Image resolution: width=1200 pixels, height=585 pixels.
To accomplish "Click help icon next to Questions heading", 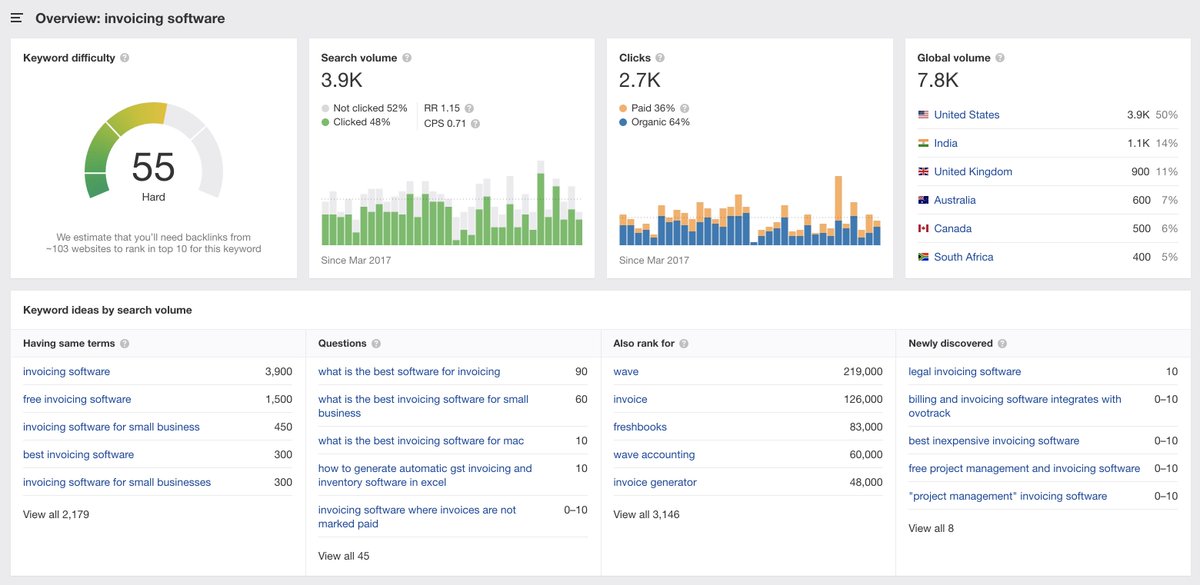I will click(x=376, y=344).
